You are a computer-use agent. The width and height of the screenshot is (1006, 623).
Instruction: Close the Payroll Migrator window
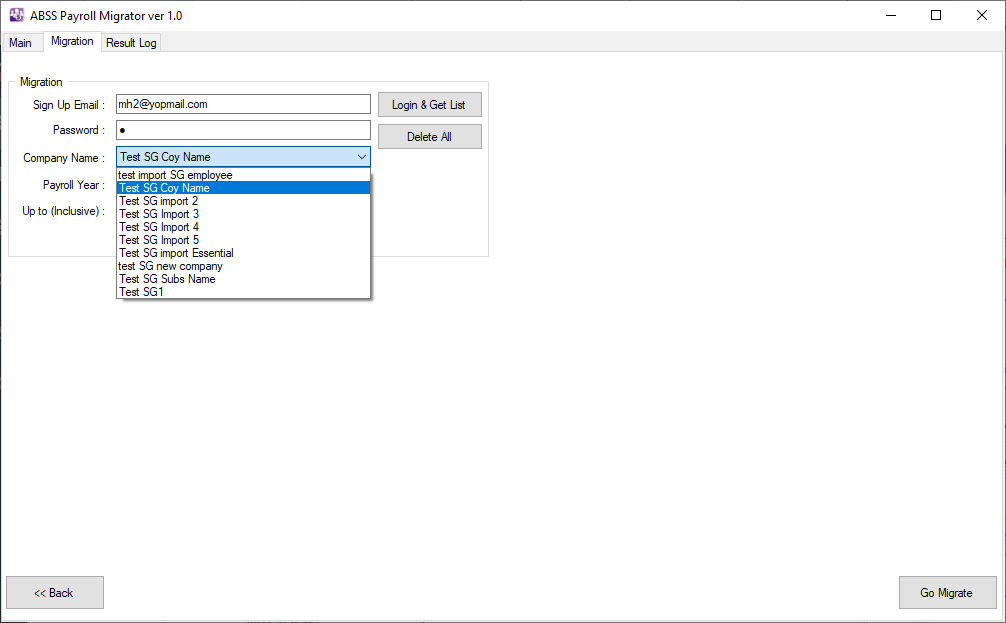coord(982,15)
